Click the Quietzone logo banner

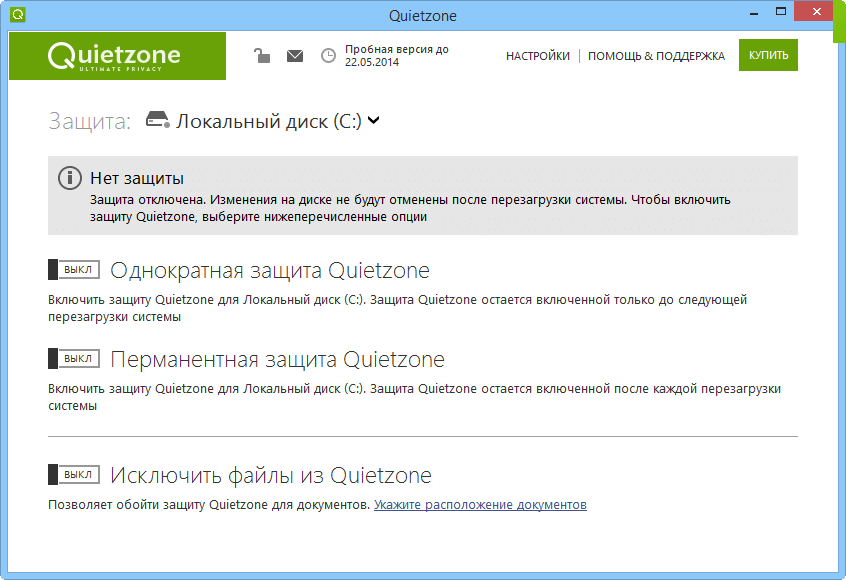118,56
